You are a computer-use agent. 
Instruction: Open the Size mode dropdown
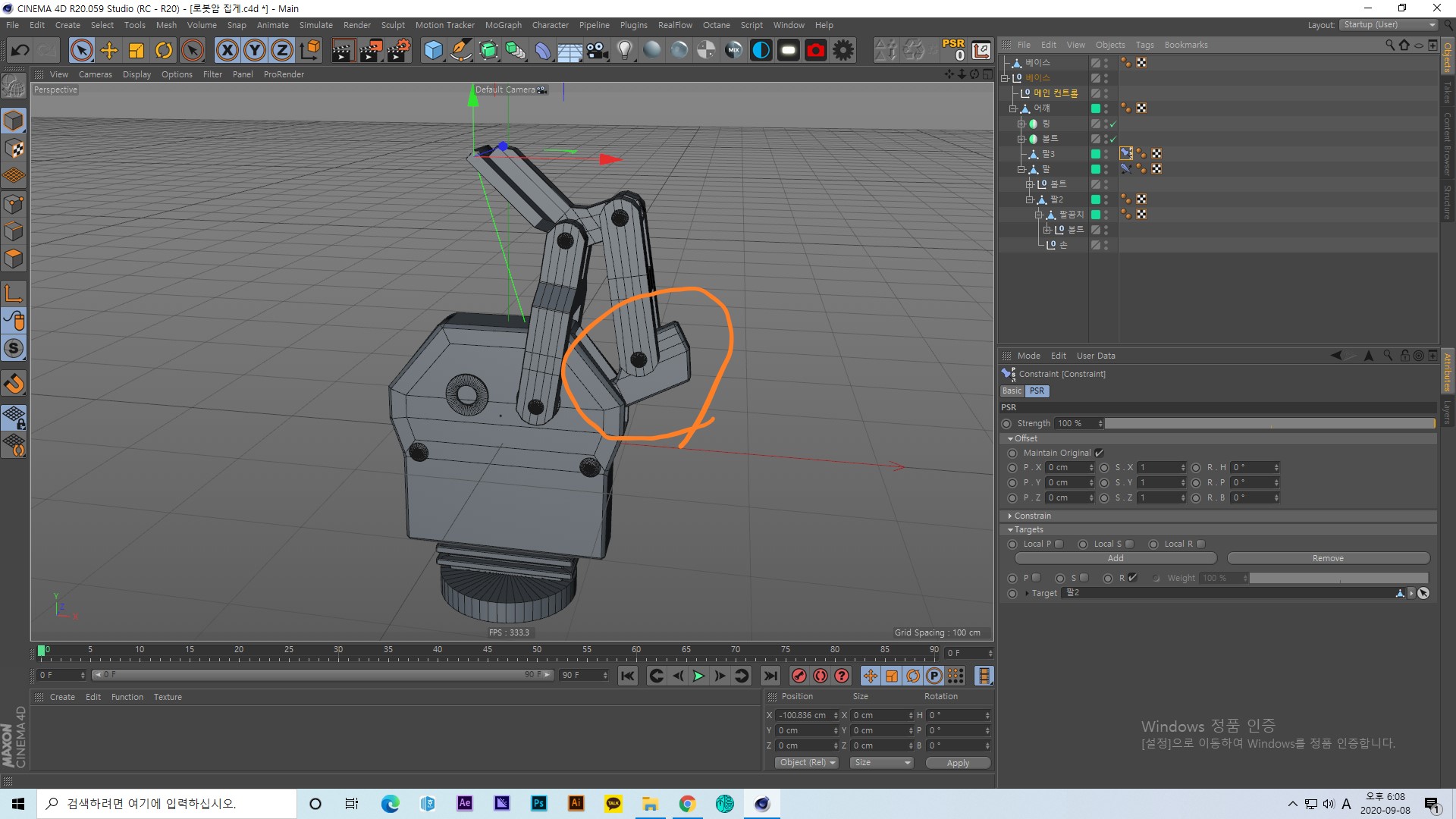pos(881,763)
